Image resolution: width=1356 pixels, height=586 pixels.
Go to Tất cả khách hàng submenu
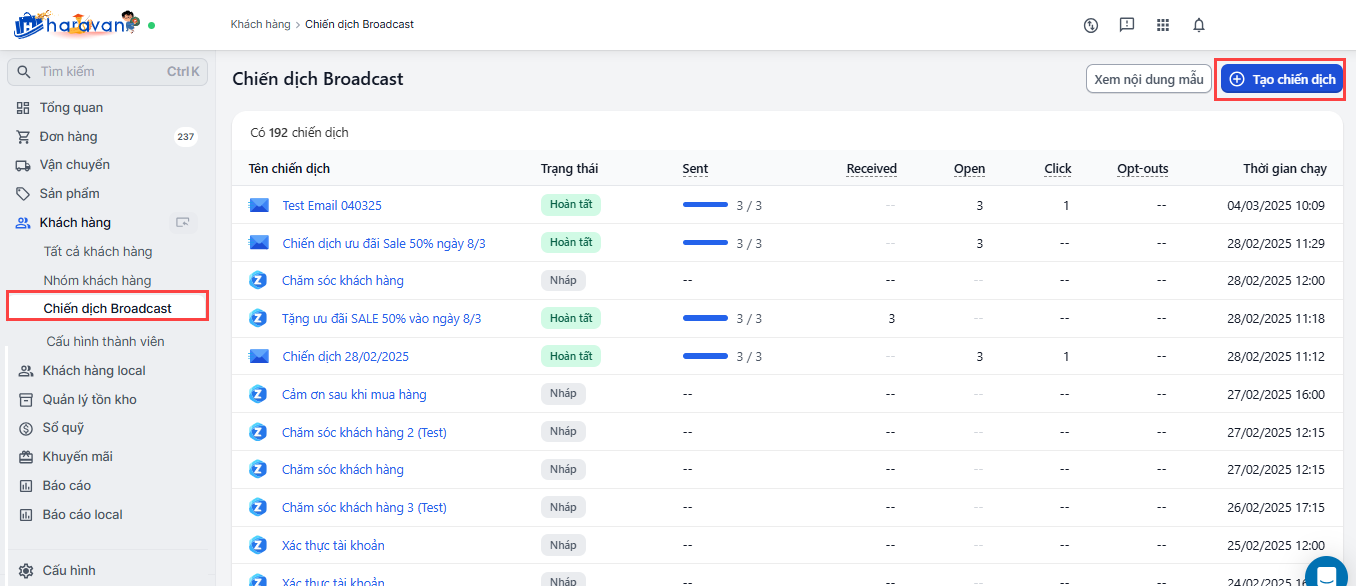click(x=98, y=252)
